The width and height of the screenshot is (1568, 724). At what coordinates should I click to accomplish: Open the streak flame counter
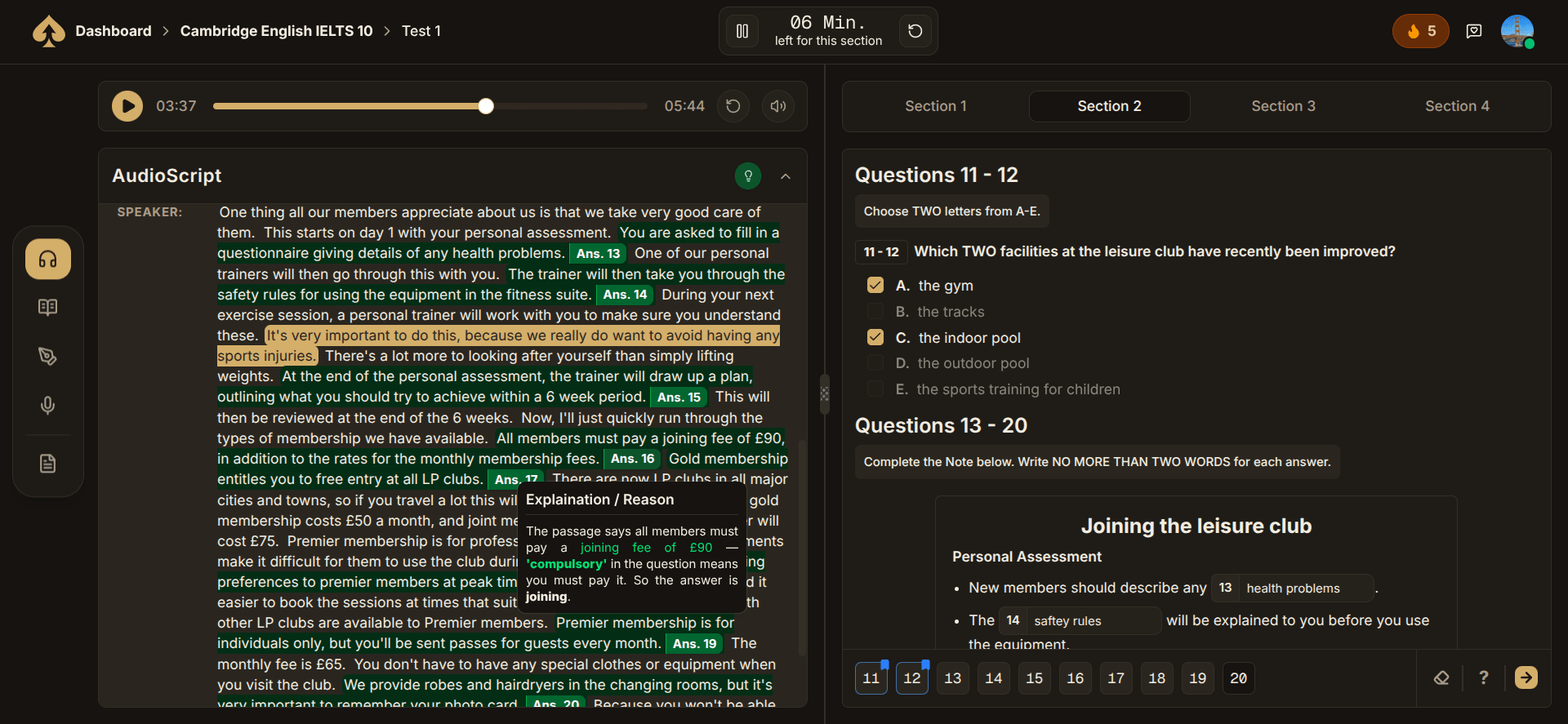pyautogui.click(x=1421, y=31)
